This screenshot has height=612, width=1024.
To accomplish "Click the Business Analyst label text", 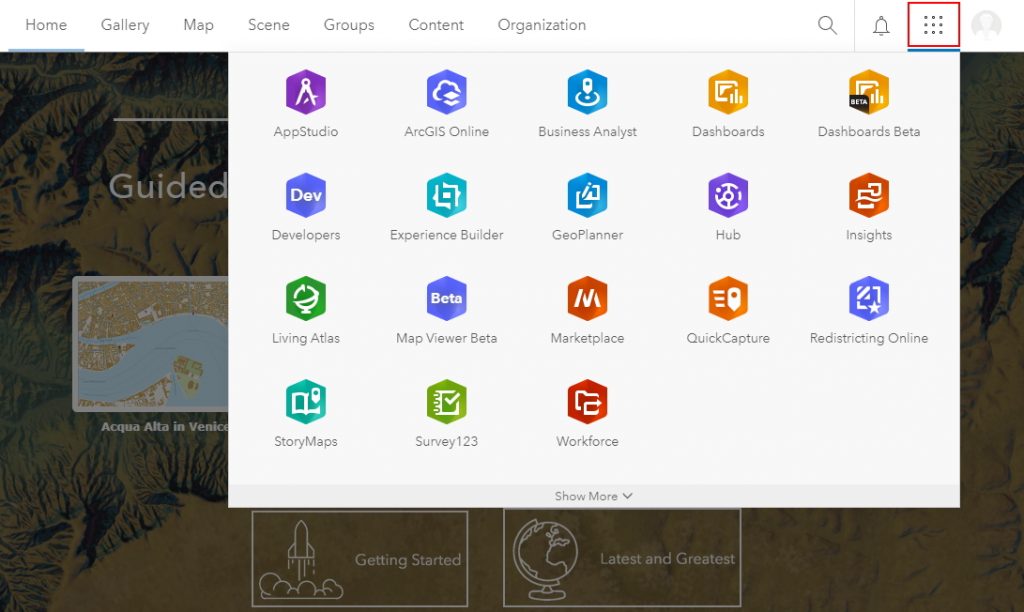I will point(587,131).
